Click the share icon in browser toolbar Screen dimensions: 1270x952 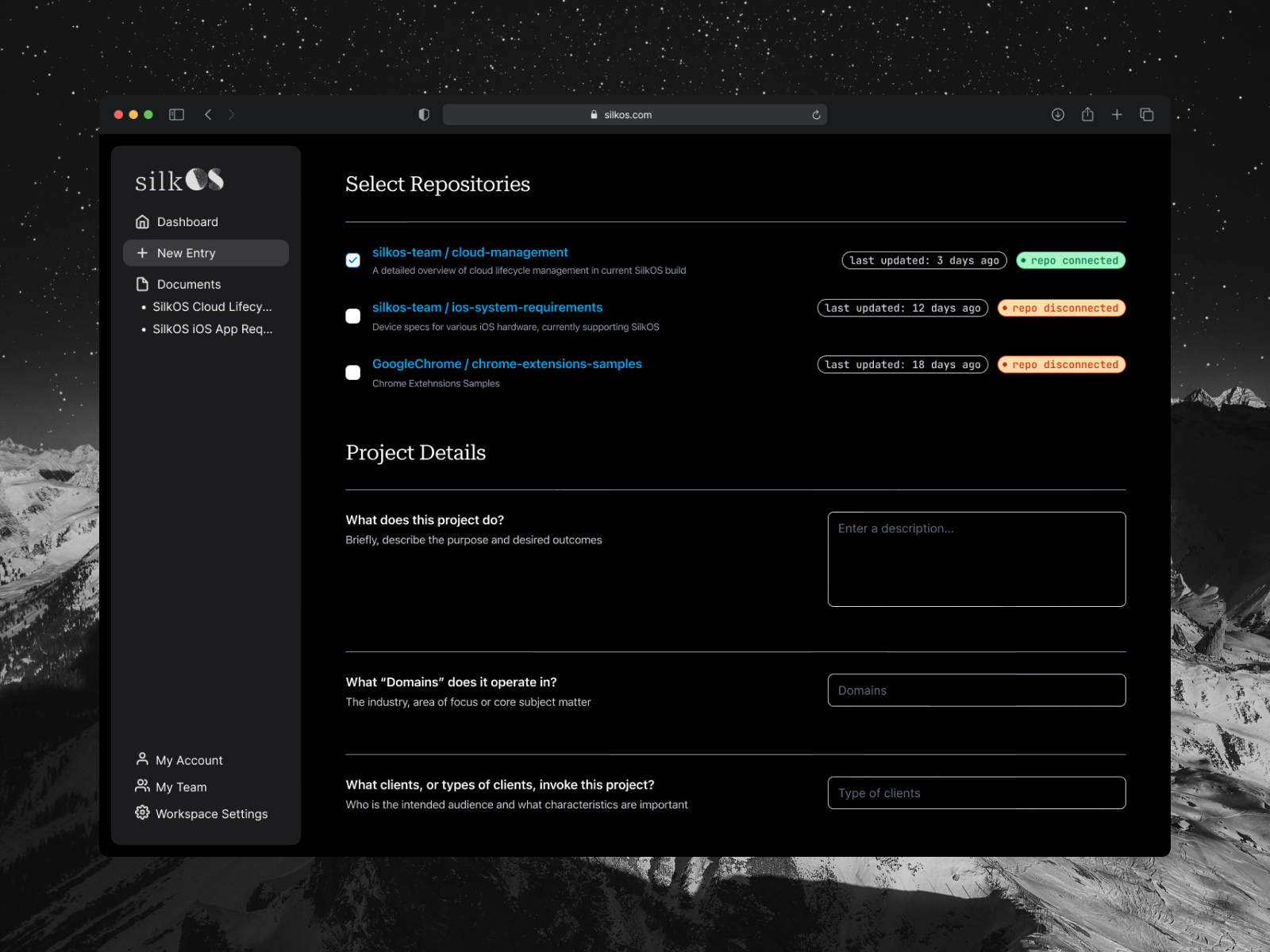(1087, 115)
